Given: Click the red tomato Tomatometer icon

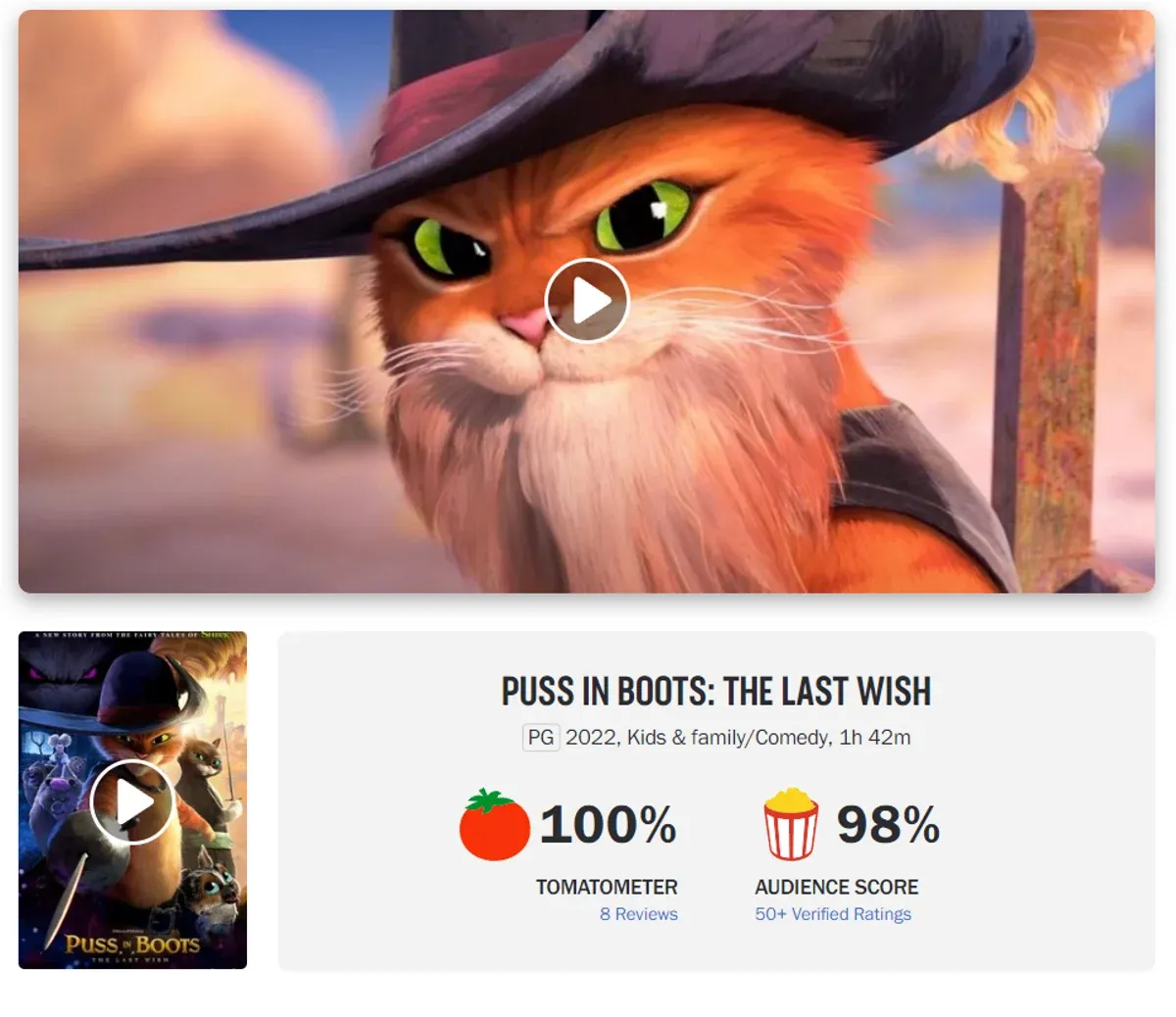Looking at the screenshot, I should tap(495, 825).
